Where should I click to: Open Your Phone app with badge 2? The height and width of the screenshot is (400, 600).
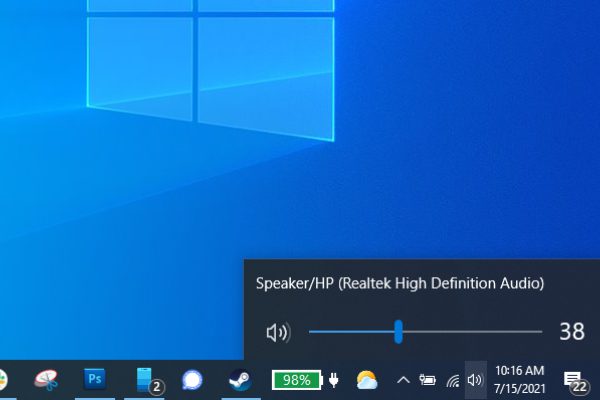150,380
